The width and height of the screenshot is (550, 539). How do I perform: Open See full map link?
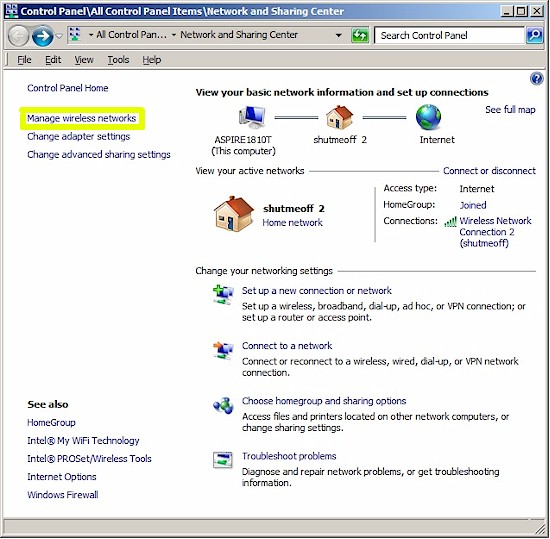coord(510,110)
